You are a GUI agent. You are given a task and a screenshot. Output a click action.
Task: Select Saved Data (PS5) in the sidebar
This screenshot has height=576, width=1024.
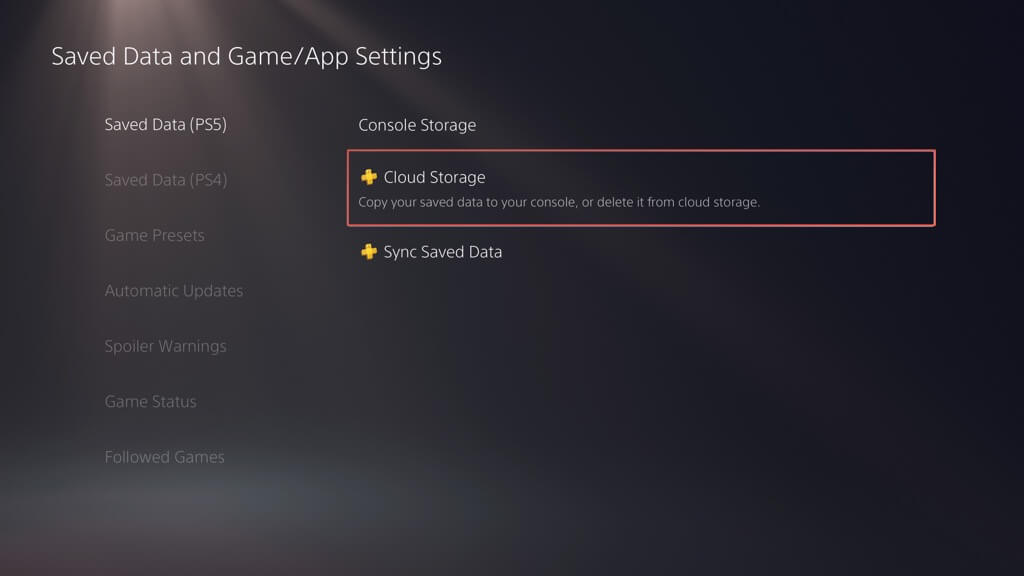pyautogui.click(x=165, y=125)
